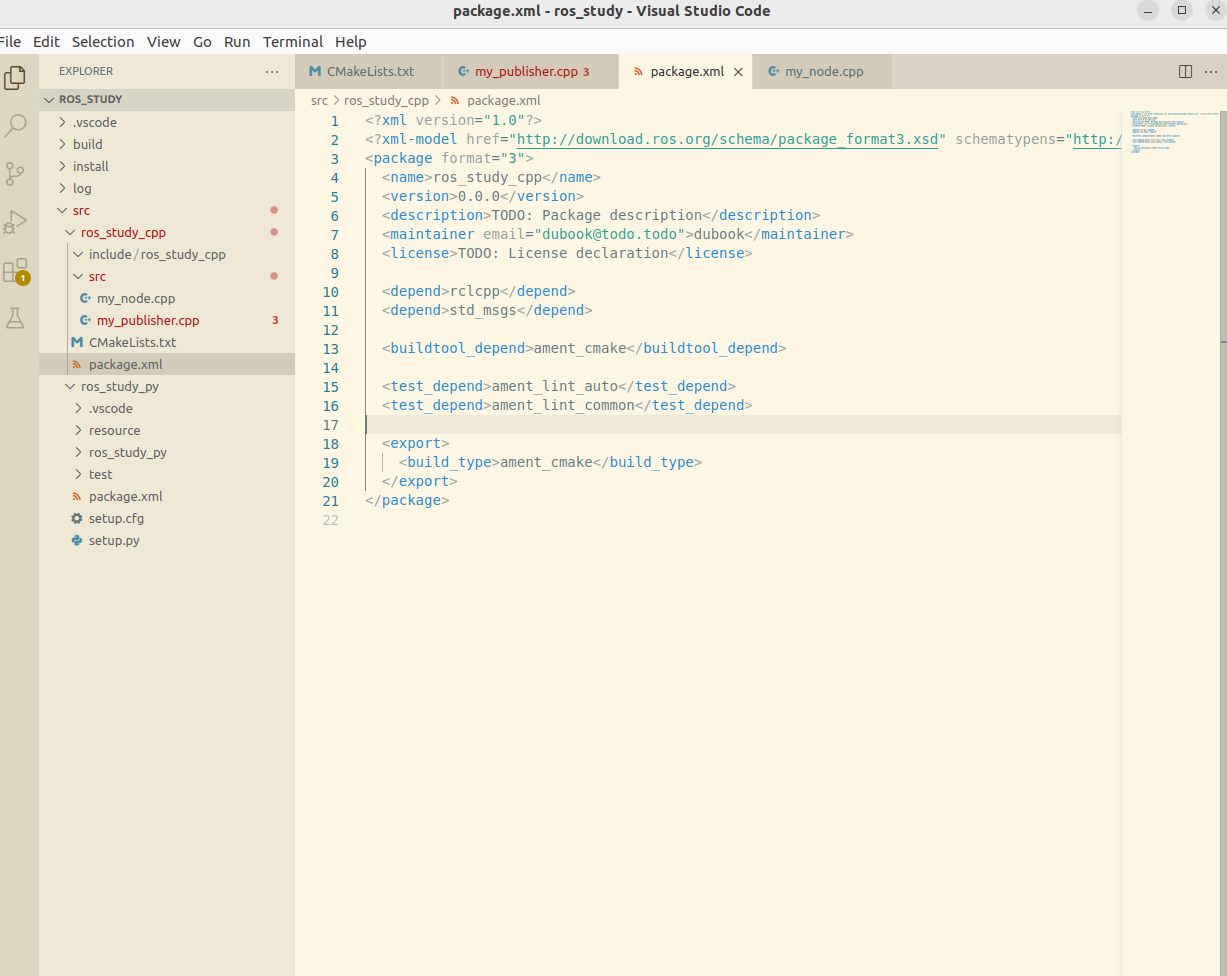Viewport: 1227px width, 976px height.
Task: Click the src breadcrumb segment
Action: 319,101
